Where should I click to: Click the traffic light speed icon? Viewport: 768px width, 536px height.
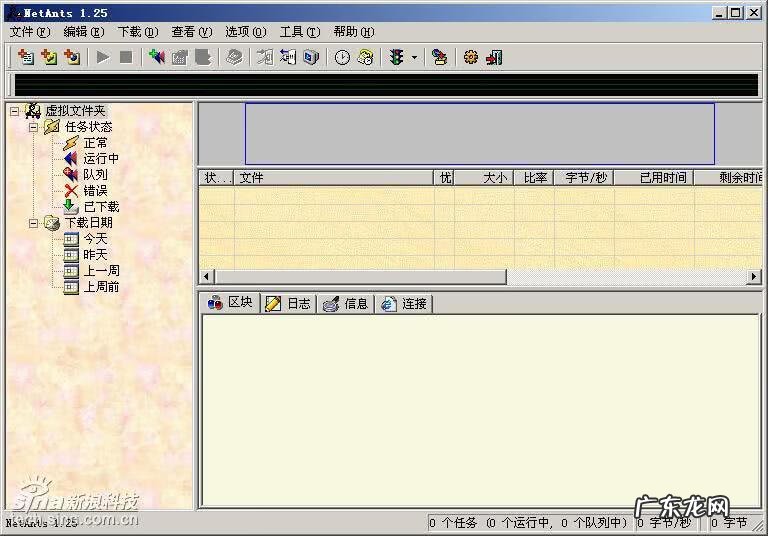397,57
